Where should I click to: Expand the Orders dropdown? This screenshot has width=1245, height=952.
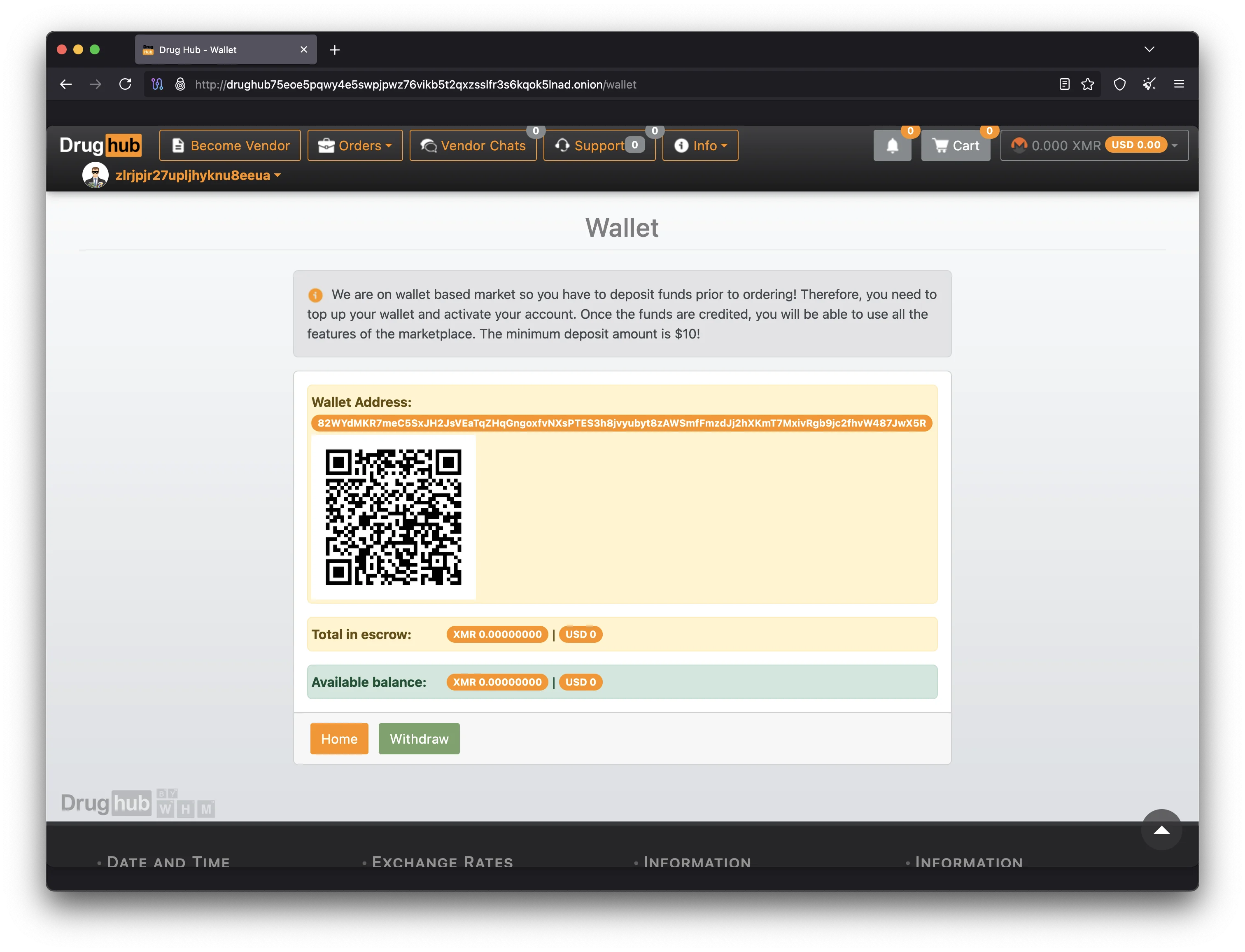(x=355, y=145)
